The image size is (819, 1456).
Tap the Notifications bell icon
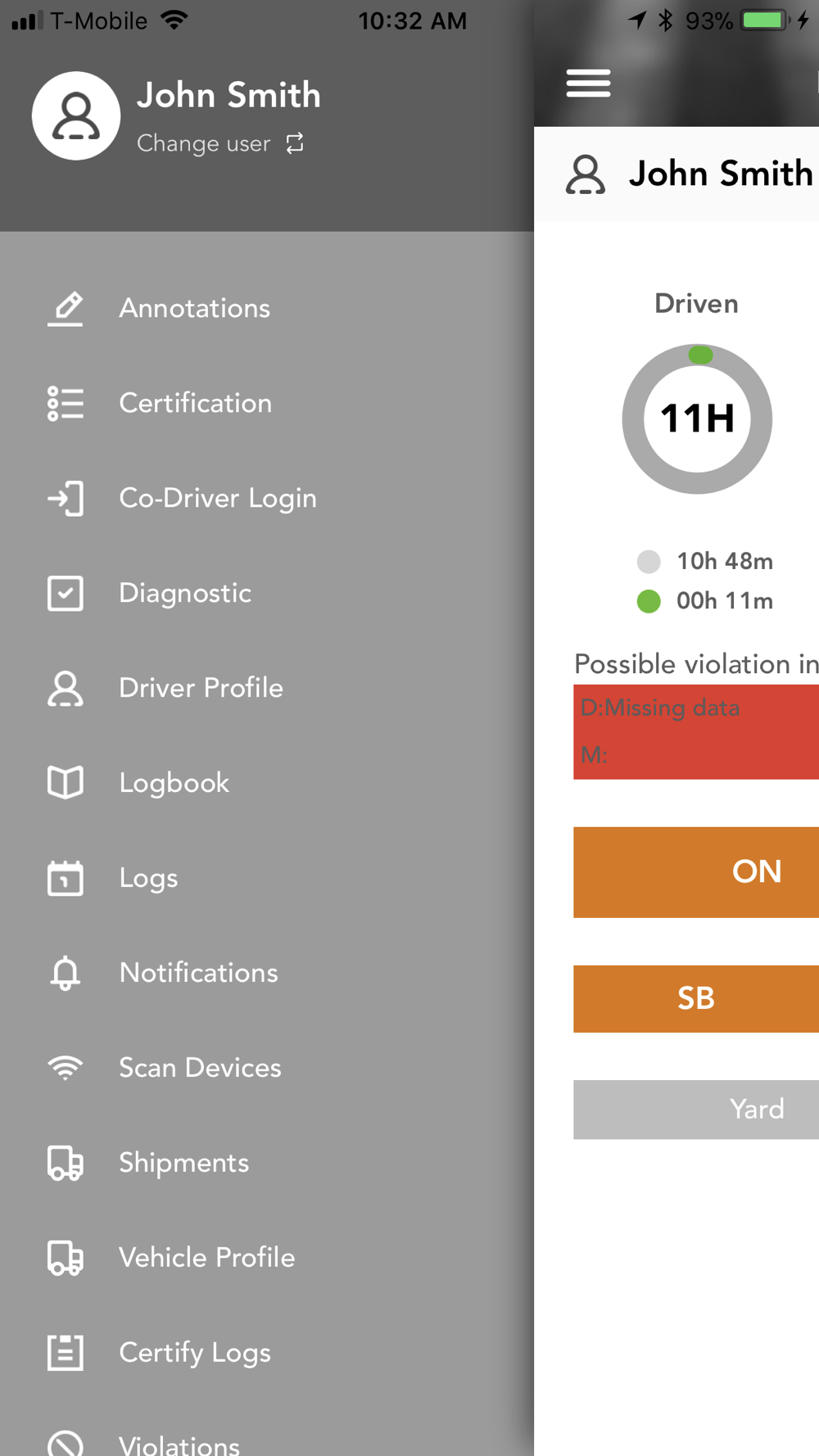pyautogui.click(x=65, y=973)
